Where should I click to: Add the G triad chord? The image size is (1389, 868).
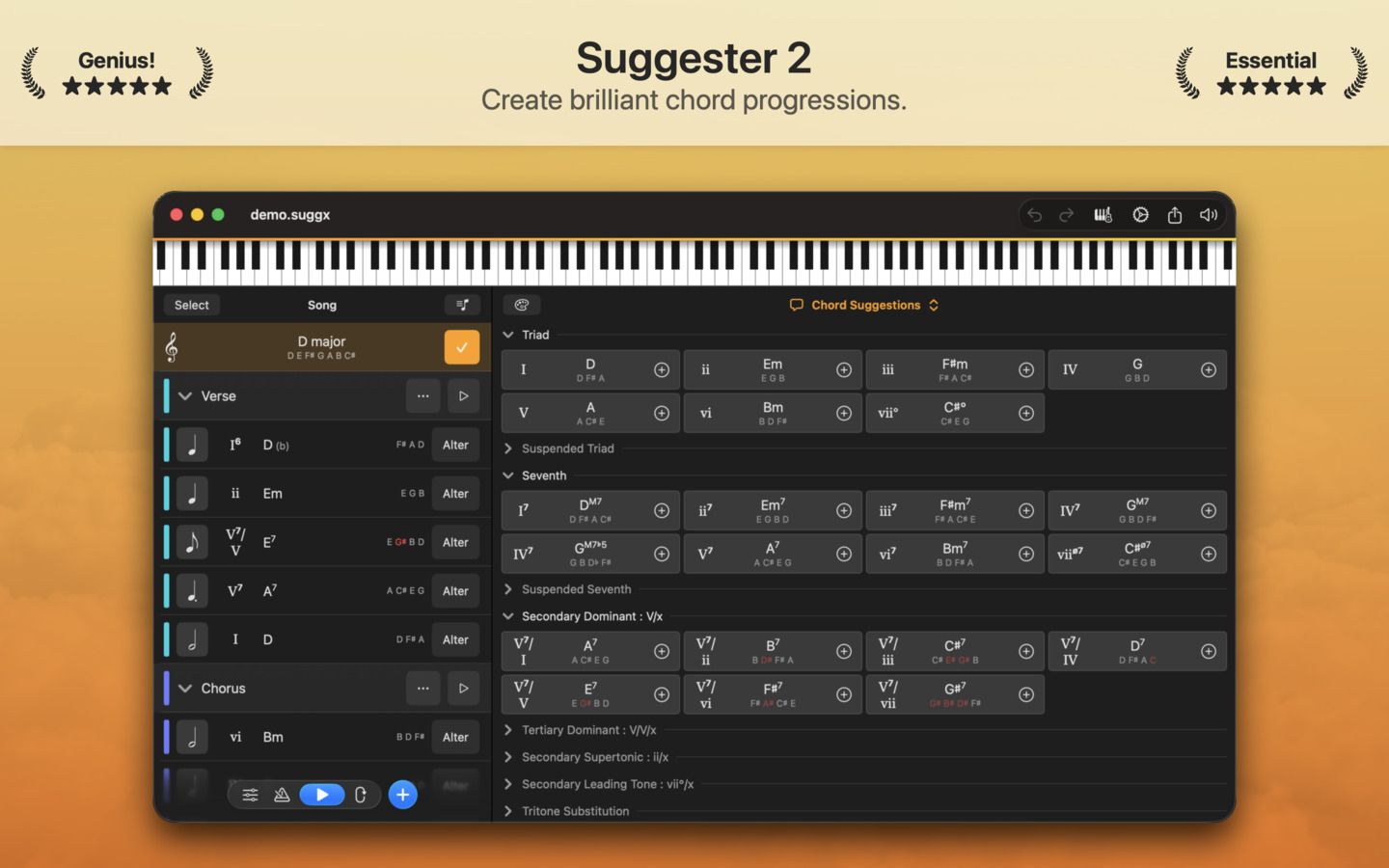1209,370
